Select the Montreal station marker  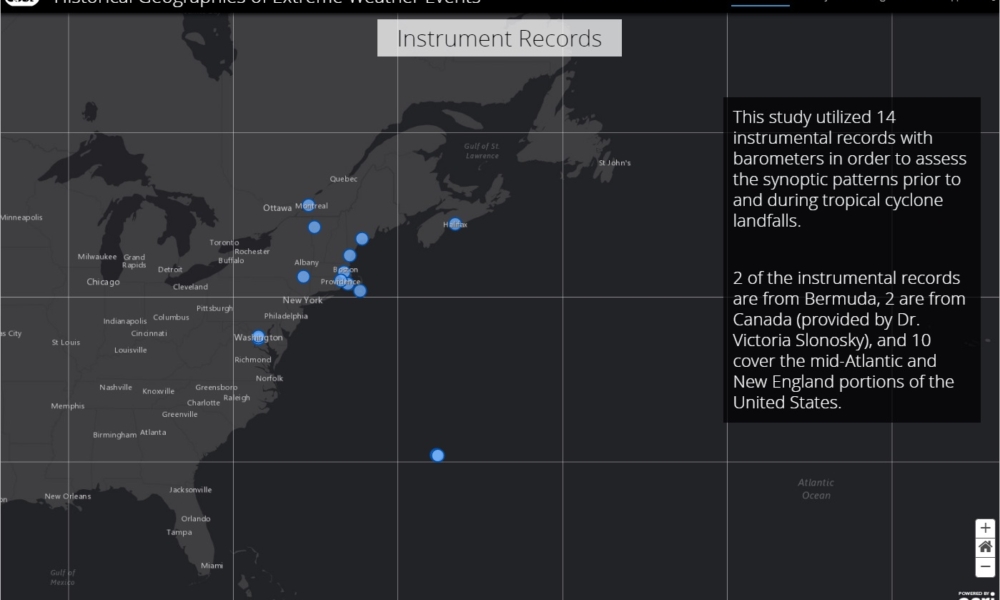[x=308, y=205]
